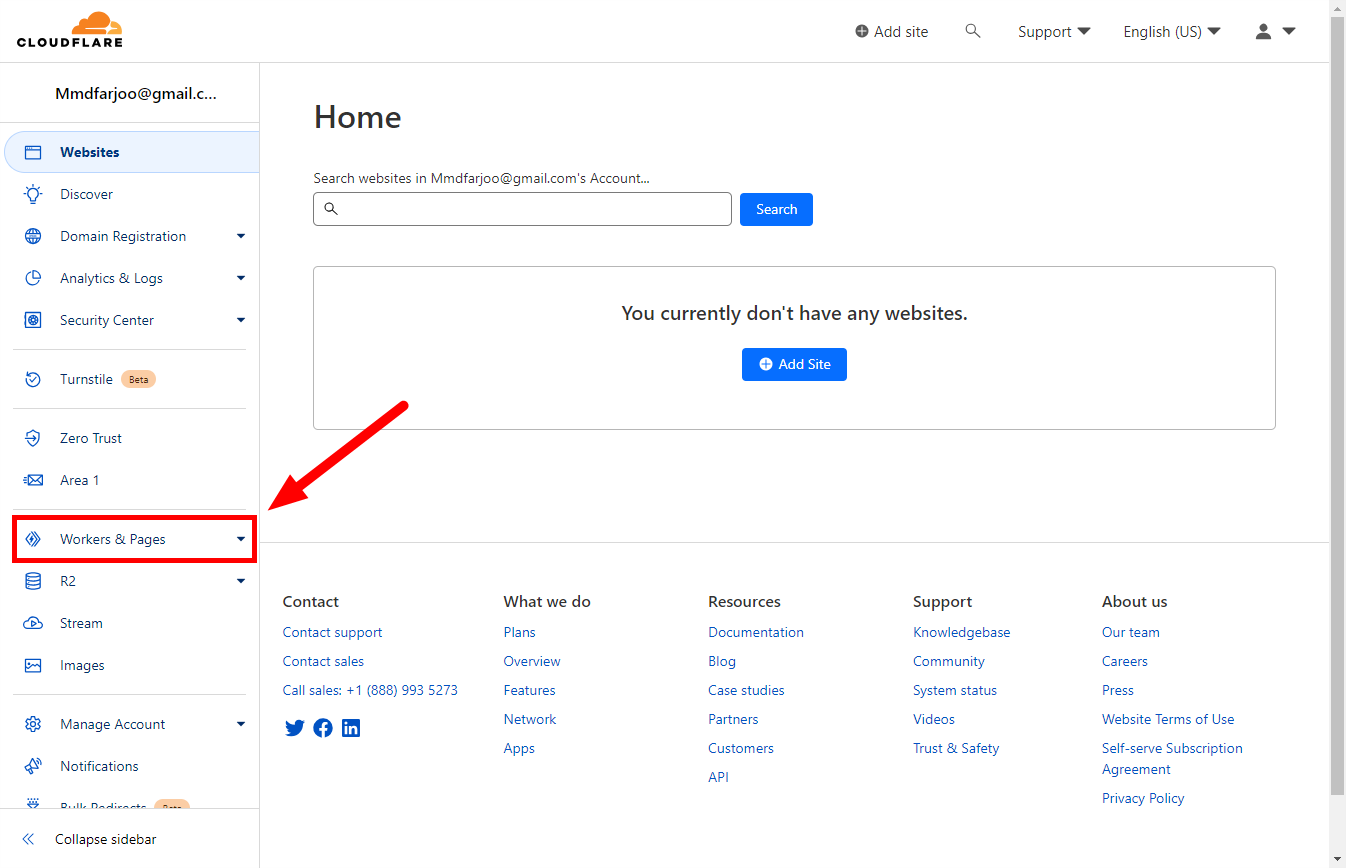Expand the Security Center submenu arrow
The height and width of the screenshot is (868, 1346).
point(241,320)
